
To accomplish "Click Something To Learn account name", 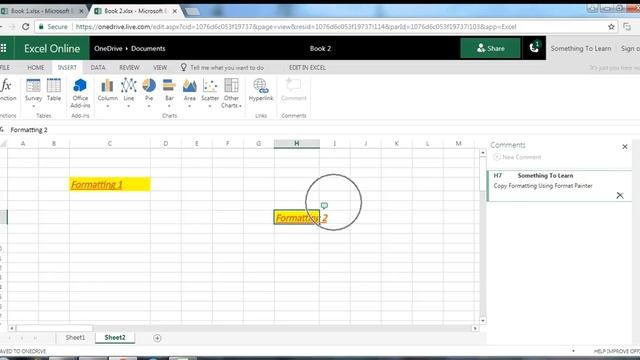I will point(581,48).
